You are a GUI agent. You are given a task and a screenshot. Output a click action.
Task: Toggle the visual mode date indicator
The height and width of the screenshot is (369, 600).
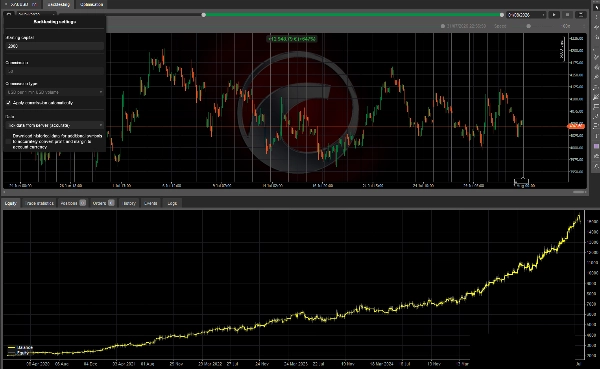[x=443, y=26]
